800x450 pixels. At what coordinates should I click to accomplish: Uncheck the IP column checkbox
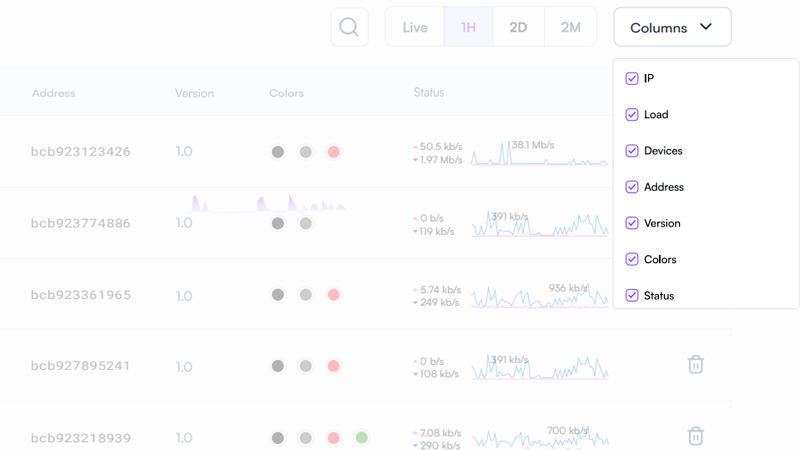coord(632,79)
